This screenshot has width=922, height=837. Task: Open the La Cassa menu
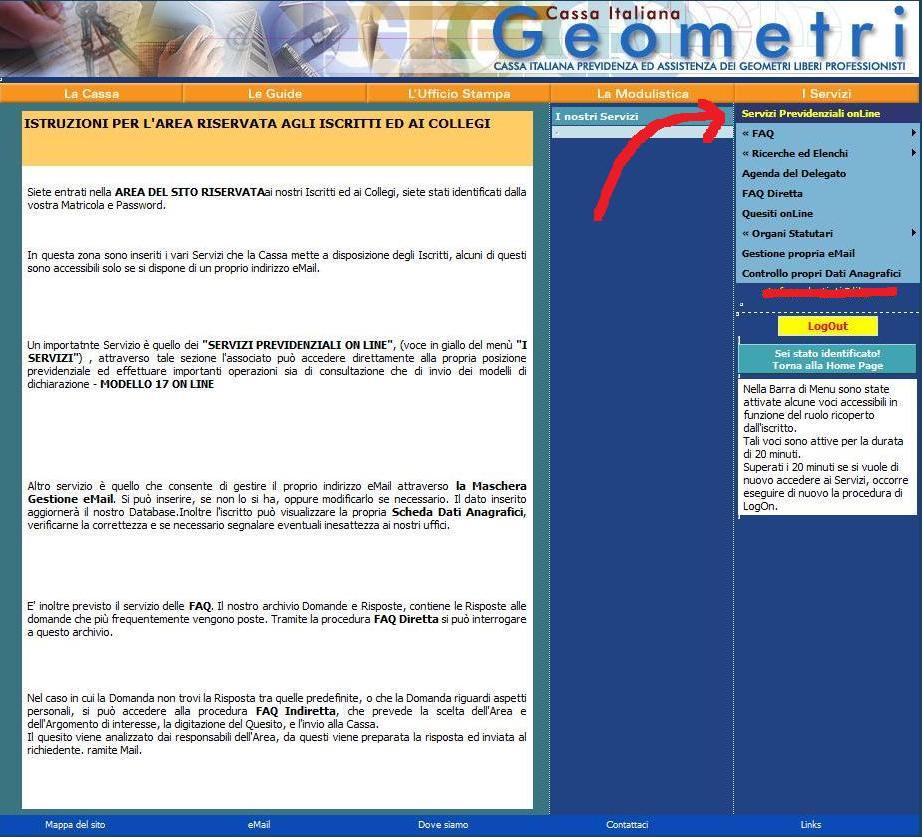click(91, 94)
